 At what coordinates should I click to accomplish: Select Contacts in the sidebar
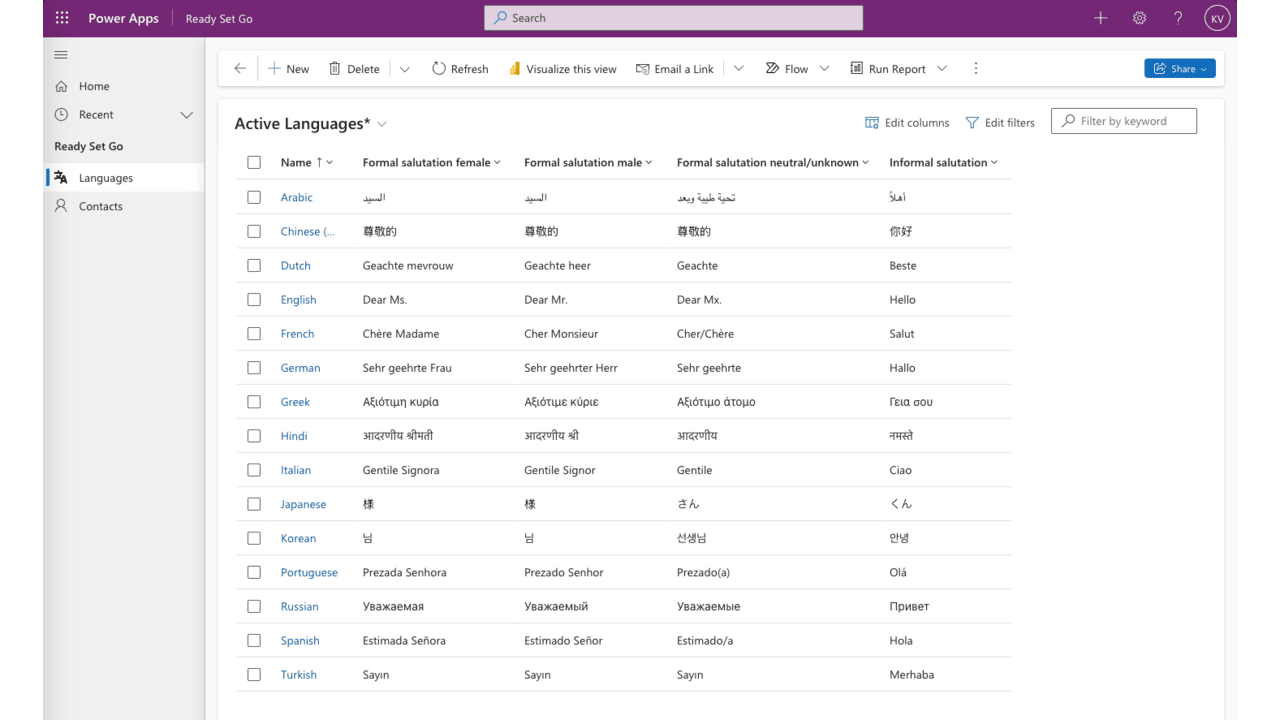coord(100,206)
